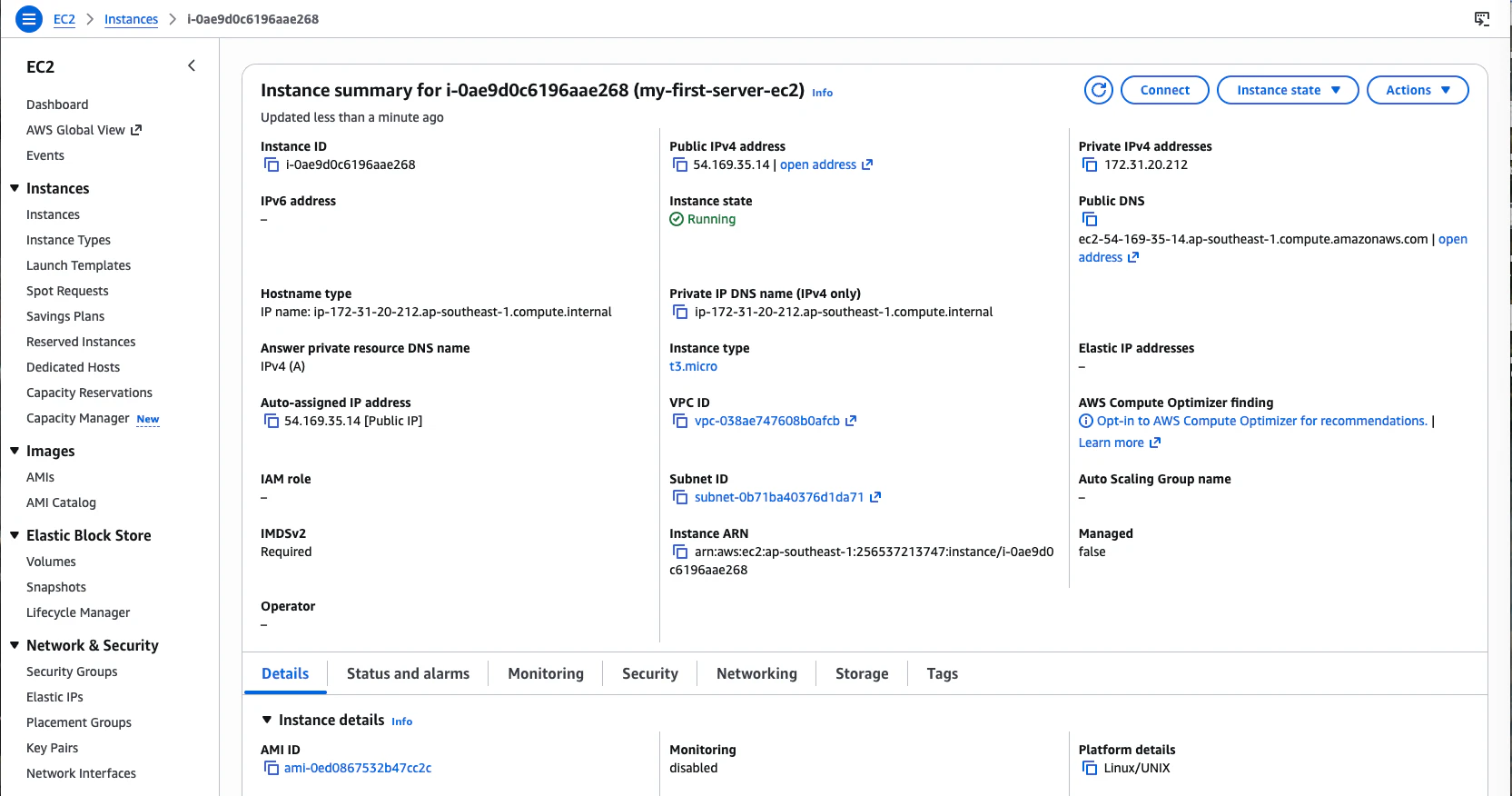Screen dimensions: 1512x796
Task: Open the t3.micro instance type link
Action: (x=693, y=366)
